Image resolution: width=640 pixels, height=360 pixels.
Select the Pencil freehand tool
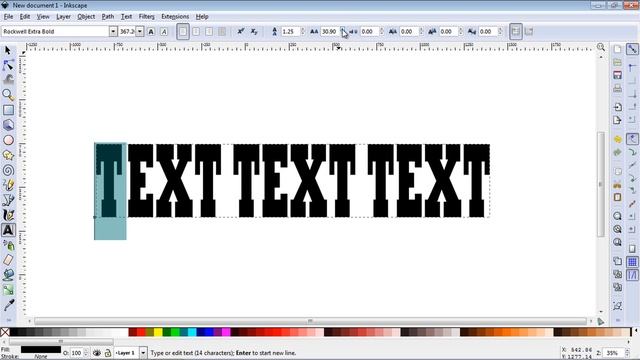[x=8, y=185]
